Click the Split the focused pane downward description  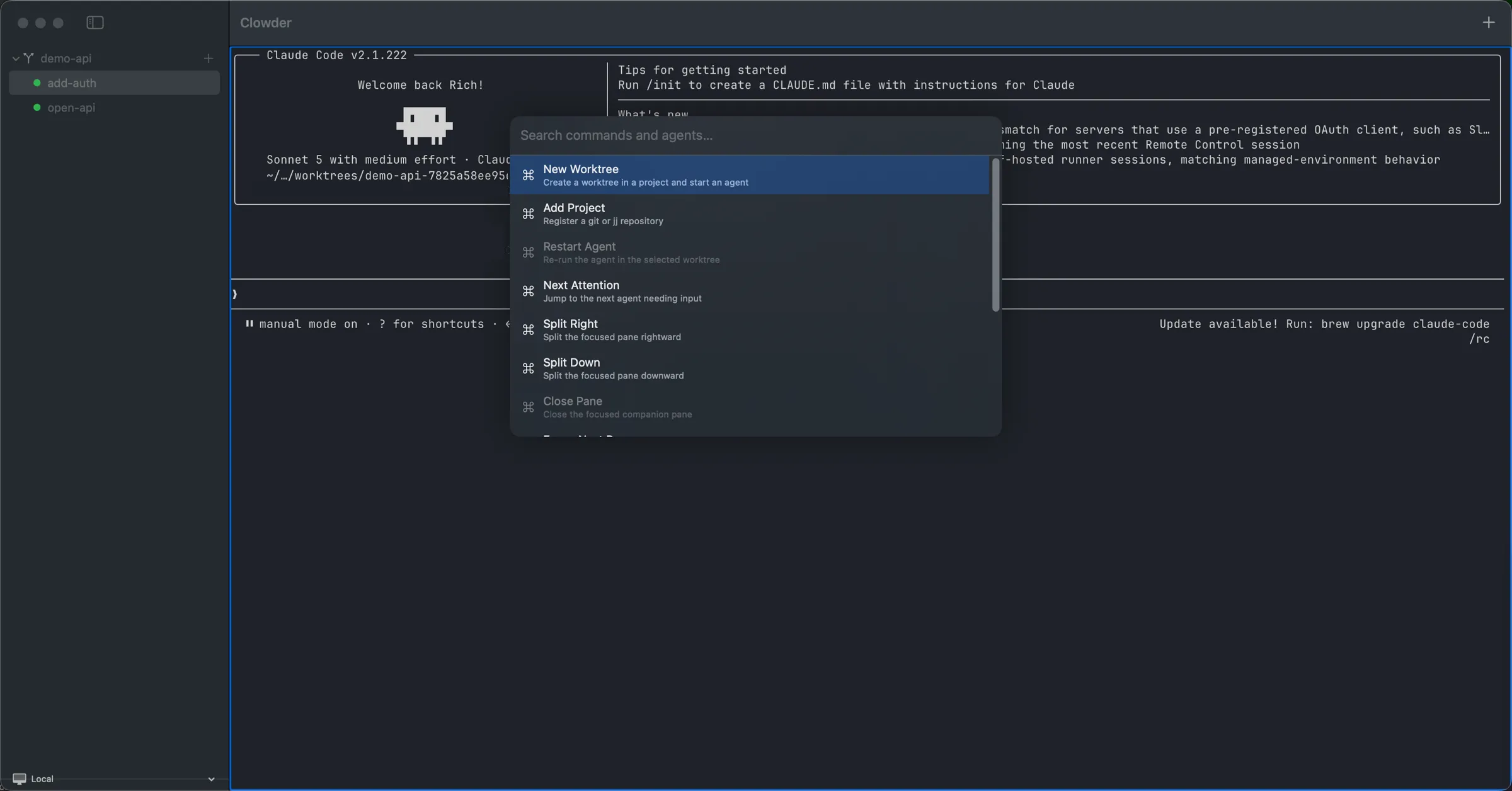coord(613,376)
